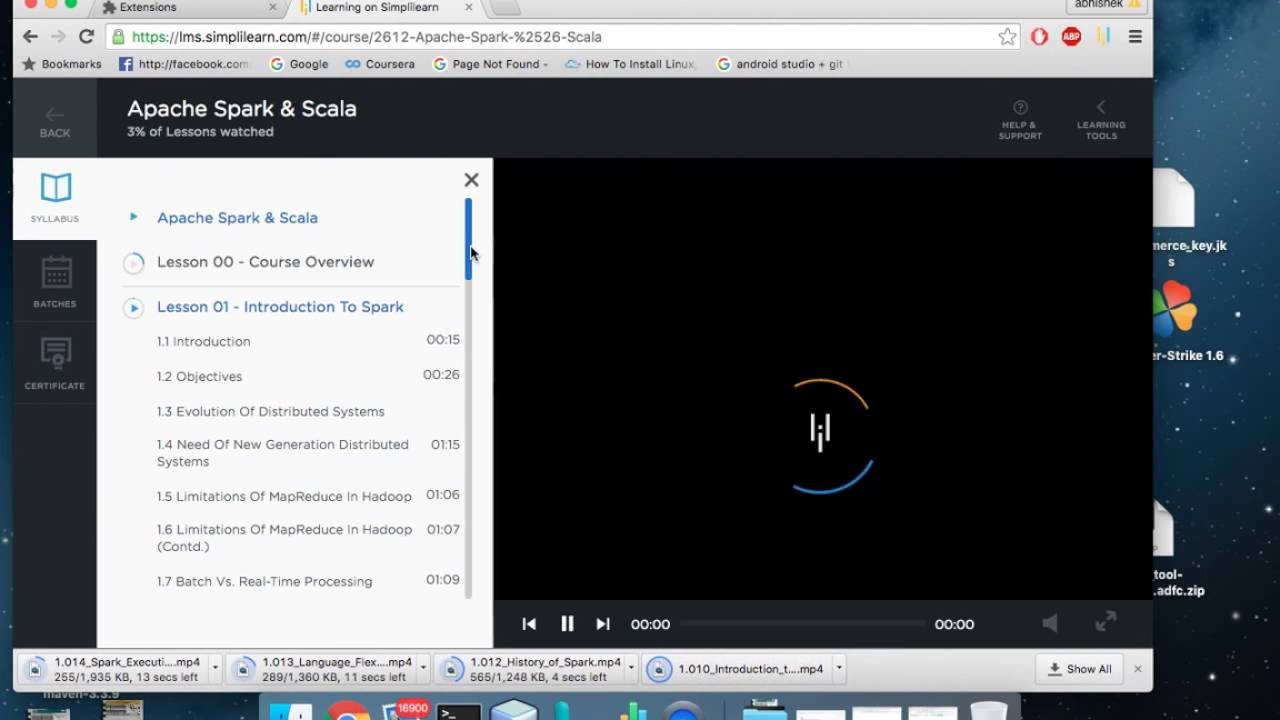This screenshot has height=720, width=1280.
Task: Close the syllabus panel with the X
Action: click(471, 180)
